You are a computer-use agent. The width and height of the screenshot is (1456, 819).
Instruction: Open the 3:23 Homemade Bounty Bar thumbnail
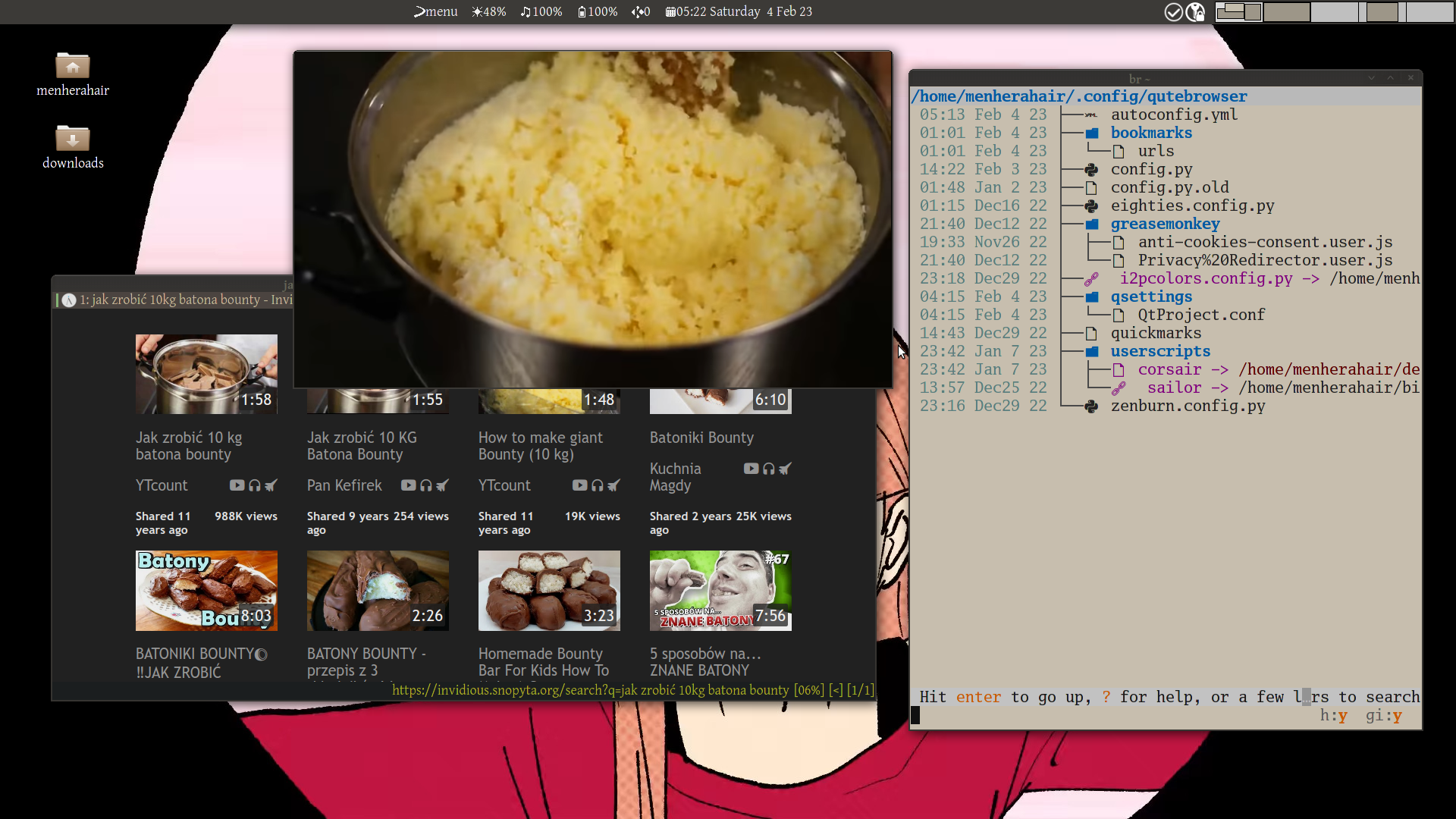[x=549, y=590]
